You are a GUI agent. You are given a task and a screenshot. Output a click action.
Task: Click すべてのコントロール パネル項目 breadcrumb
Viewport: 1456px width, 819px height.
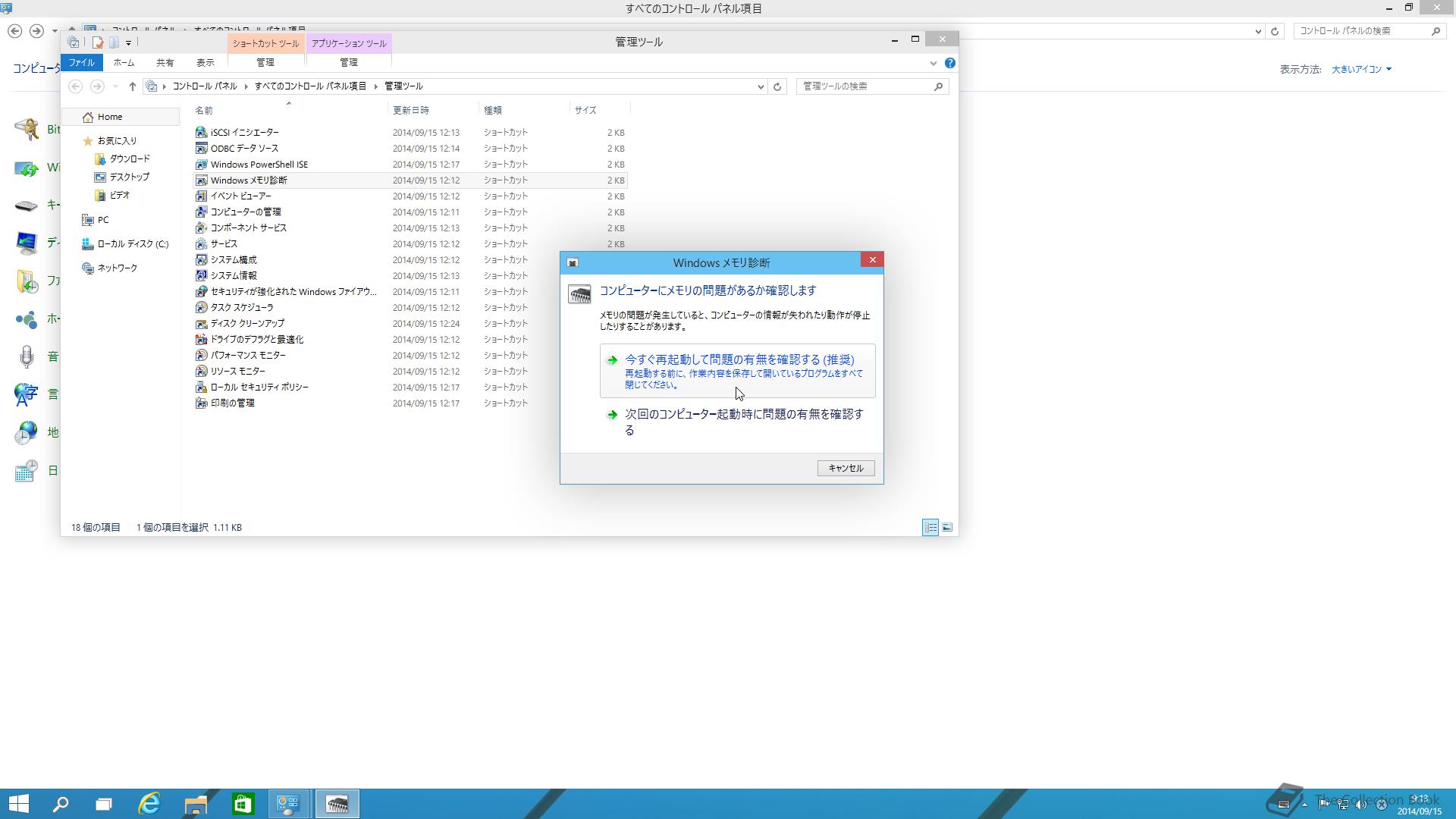point(310,86)
